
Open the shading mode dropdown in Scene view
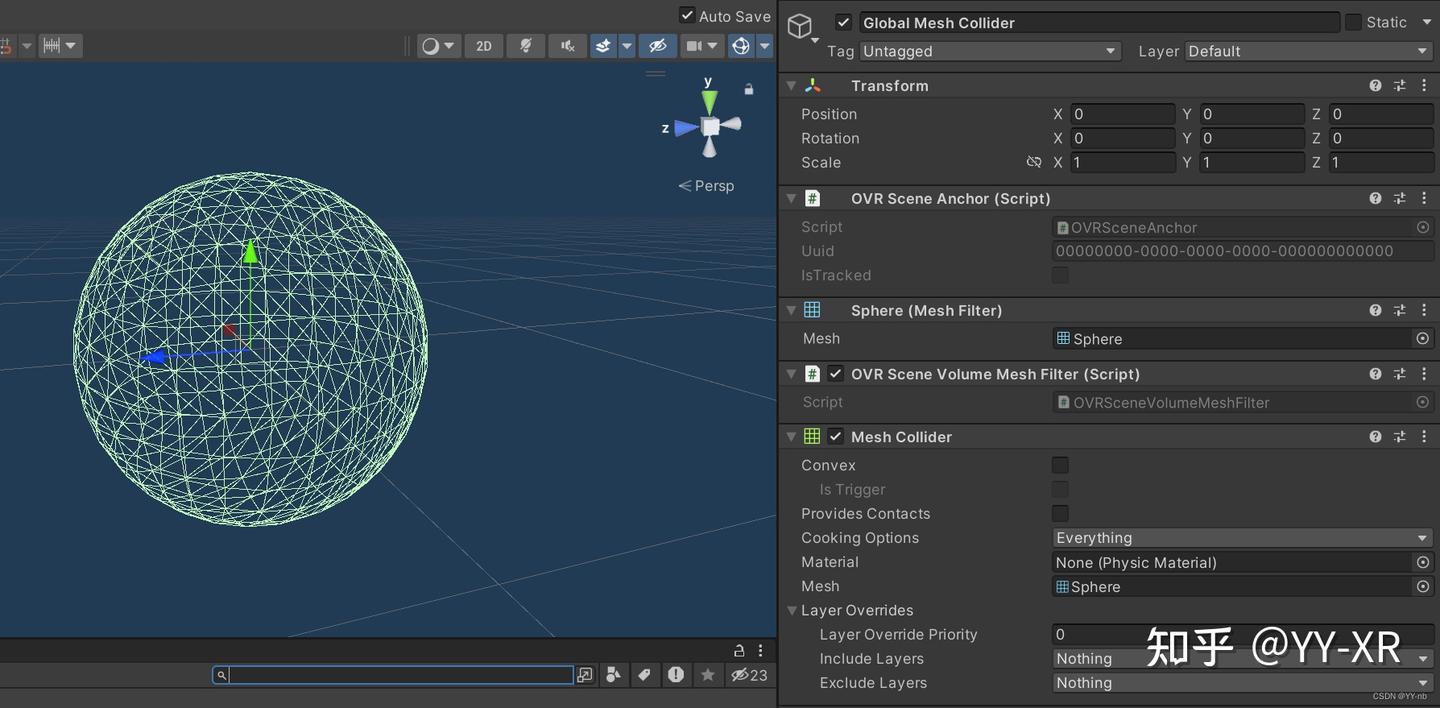coord(447,45)
